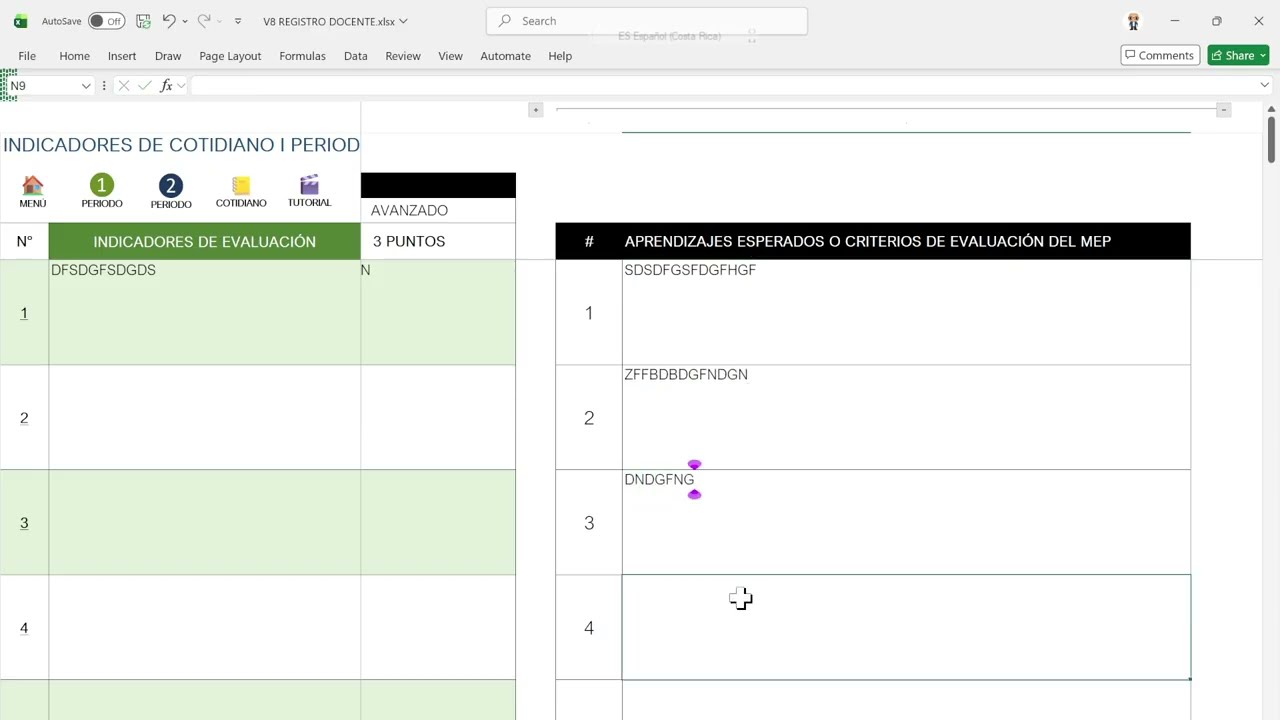Switch to the View tab
This screenshot has width=1280, height=720.
[x=450, y=56]
